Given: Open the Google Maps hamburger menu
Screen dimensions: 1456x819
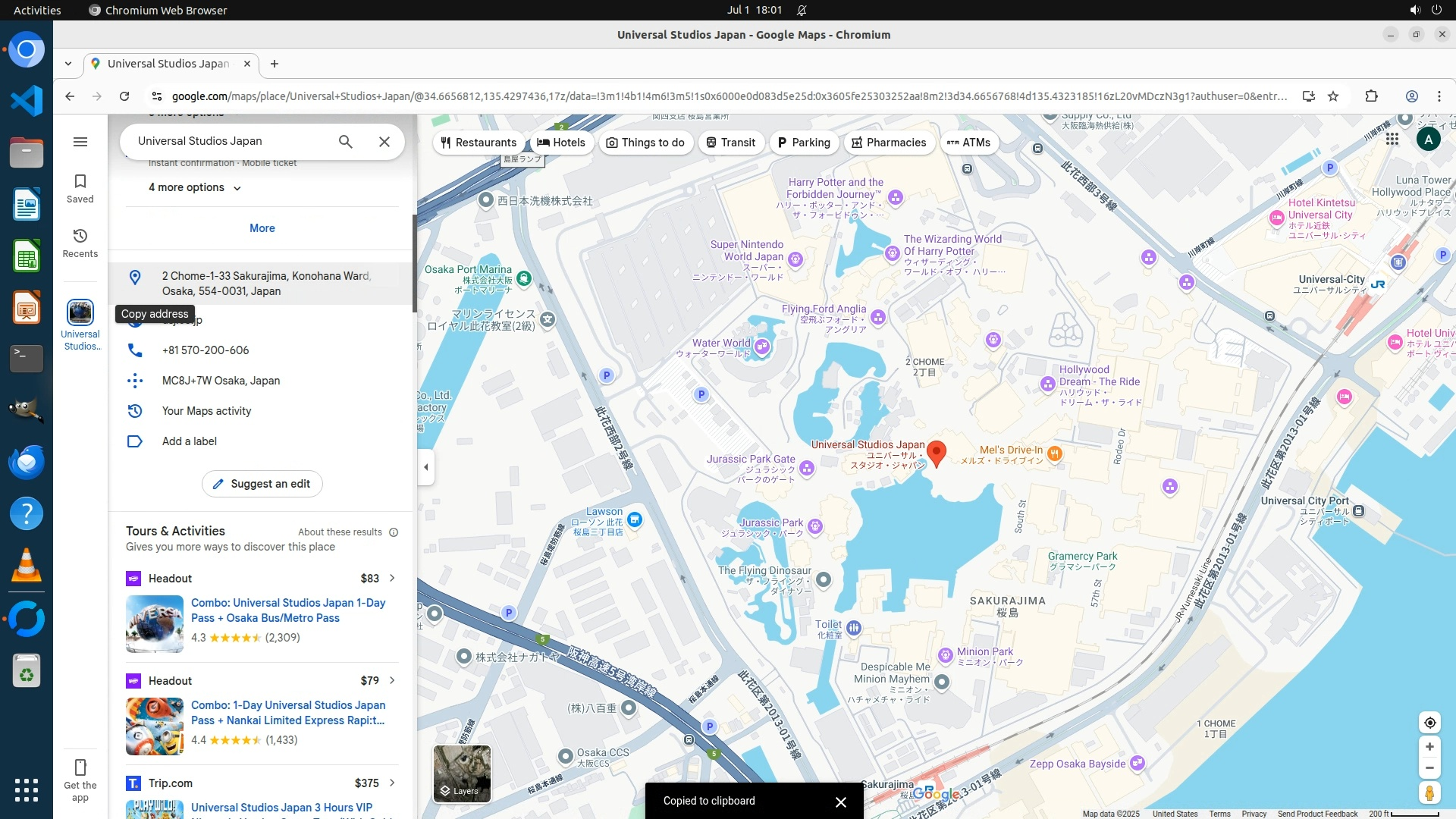Looking at the screenshot, I should pos(80,142).
